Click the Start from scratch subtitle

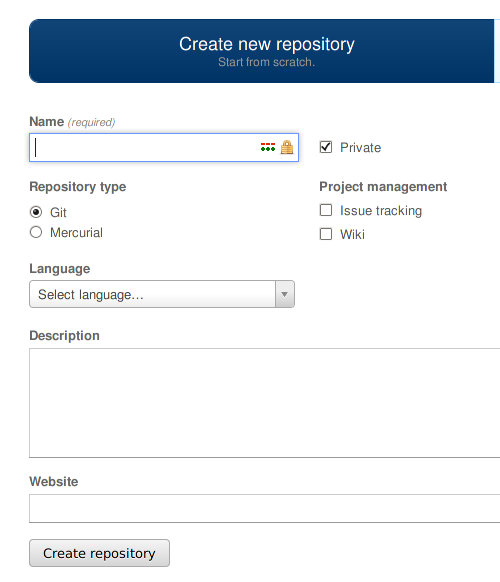pos(267,62)
